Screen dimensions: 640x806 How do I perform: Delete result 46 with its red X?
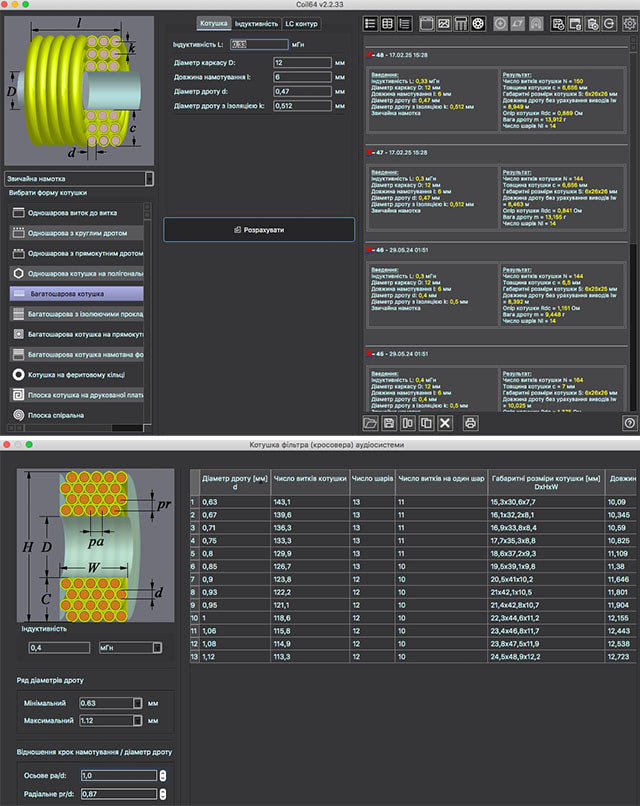point(369,250)
